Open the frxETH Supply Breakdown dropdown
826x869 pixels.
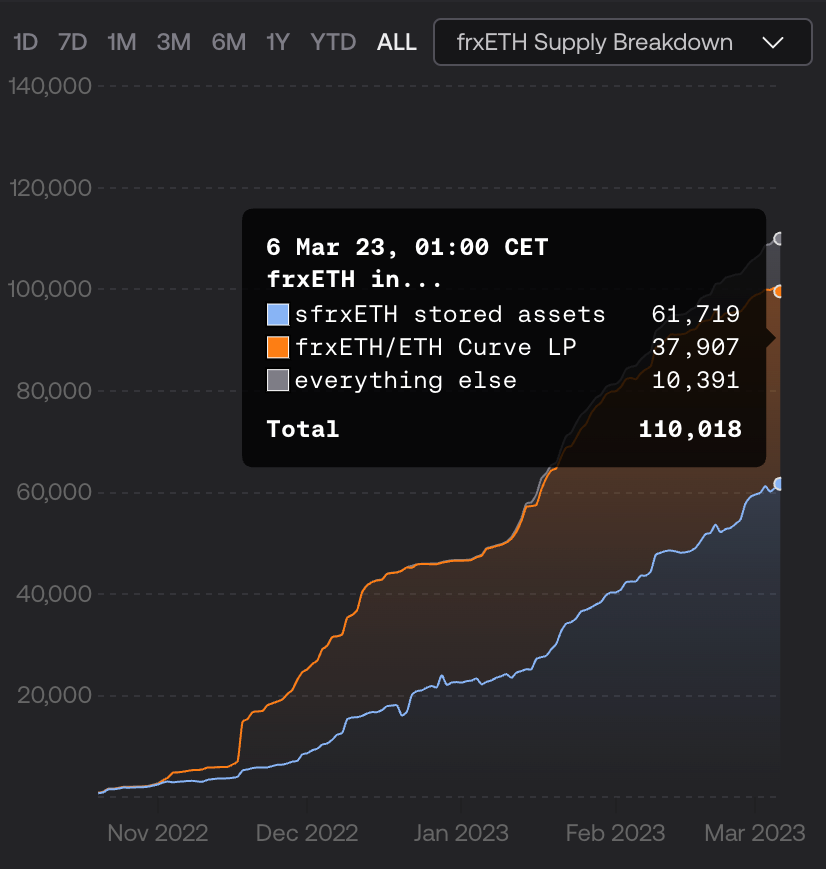click(623, 42)
